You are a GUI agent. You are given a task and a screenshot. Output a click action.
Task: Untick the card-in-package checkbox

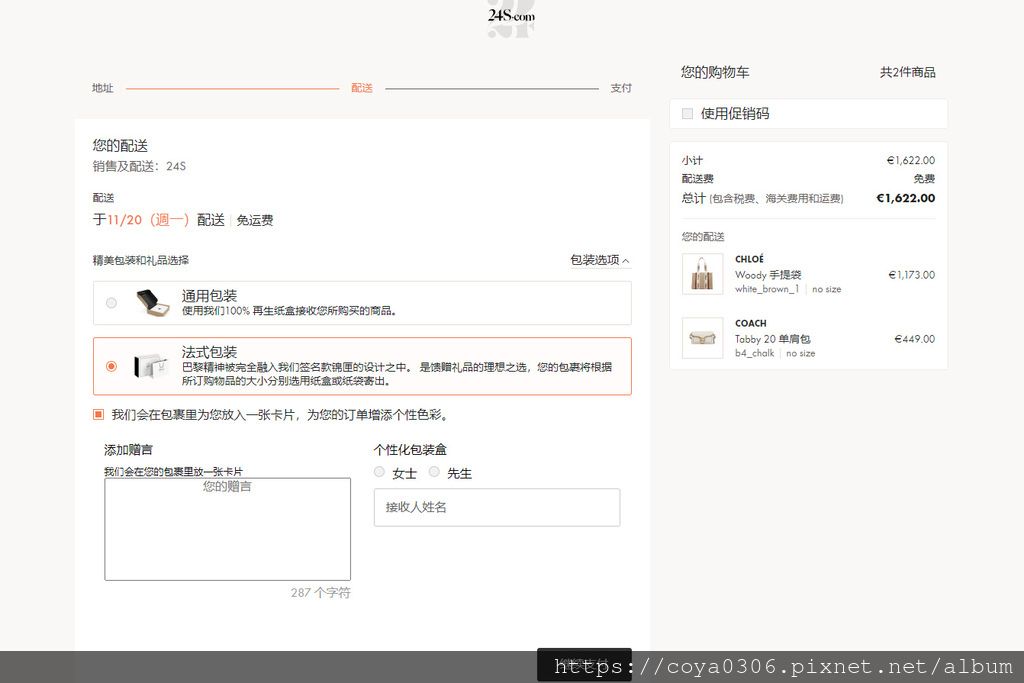pyautogui.click(x=99, y=415)
